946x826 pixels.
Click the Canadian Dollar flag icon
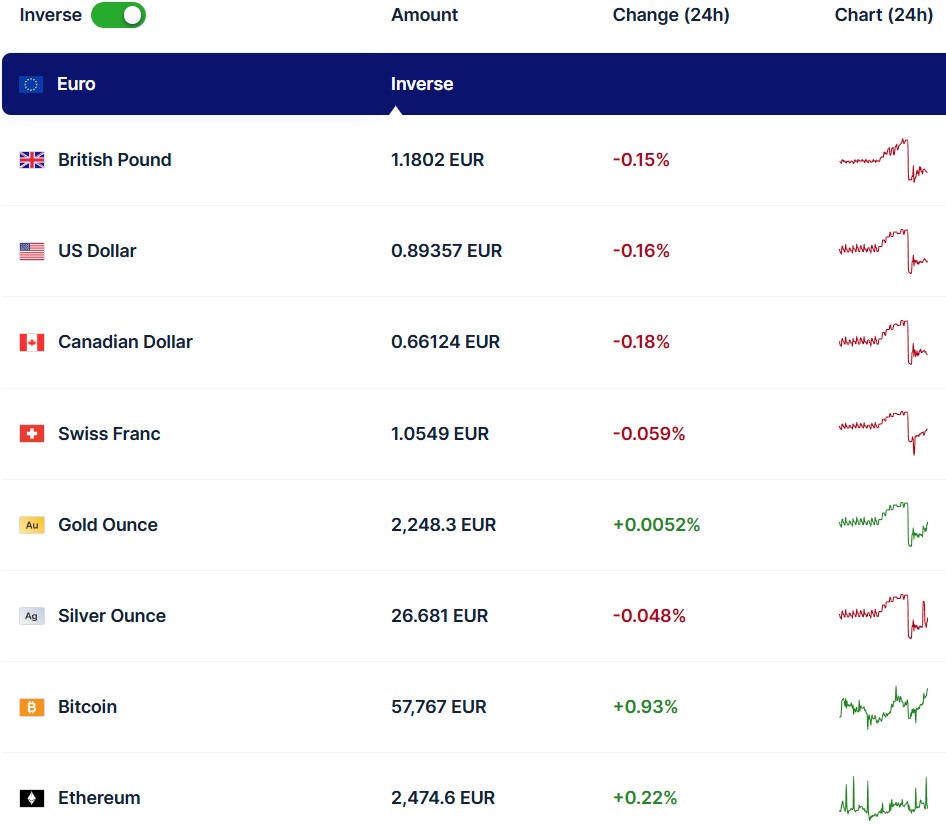[x=32, y=342]
